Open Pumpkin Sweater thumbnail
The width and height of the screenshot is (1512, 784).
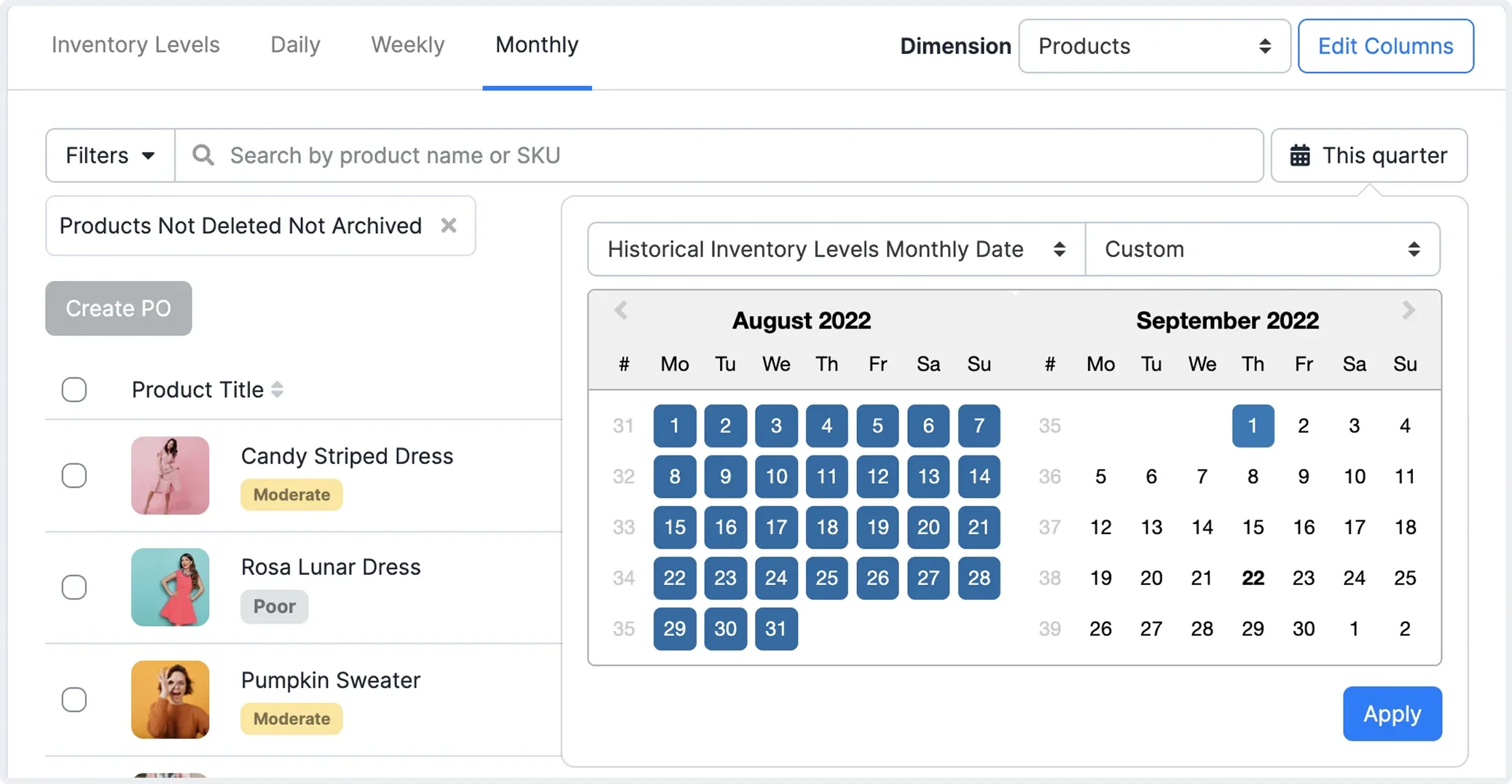pyautogui.click(x=171, y=699)
